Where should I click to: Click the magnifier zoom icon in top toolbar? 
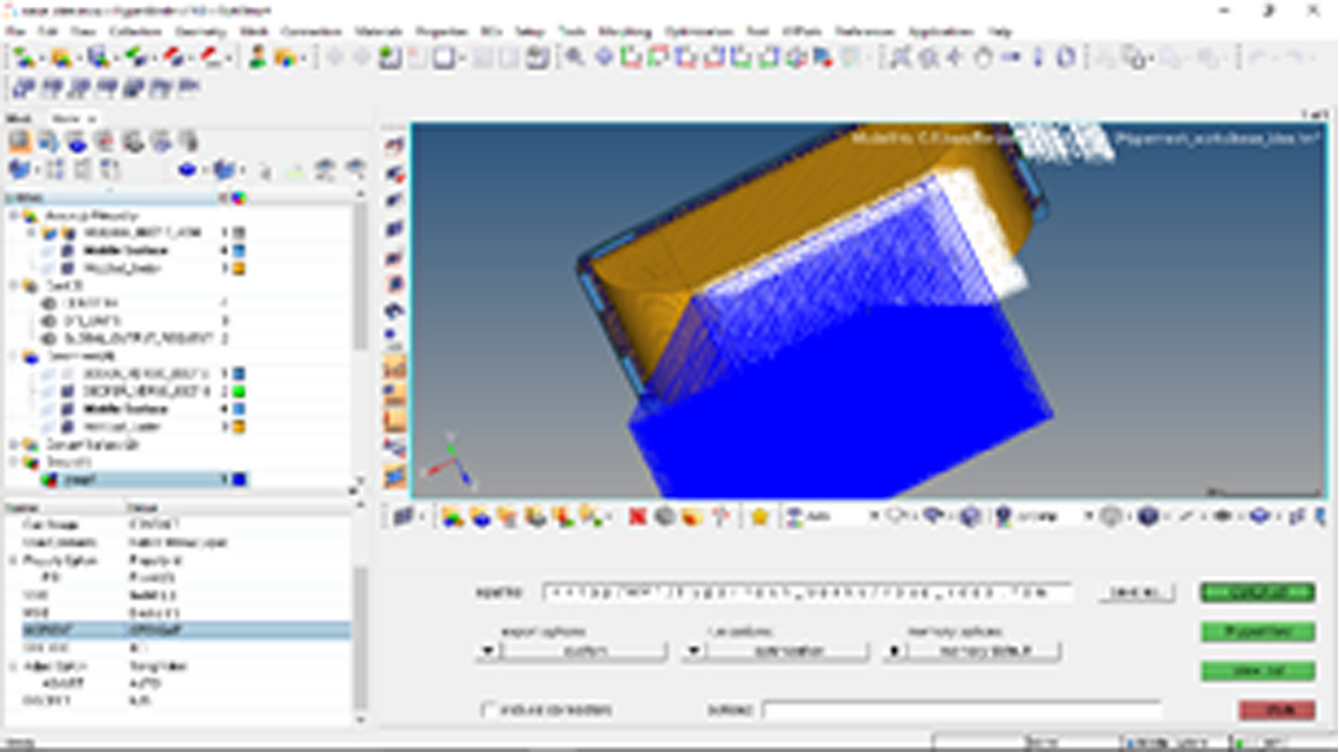[574, 58]
